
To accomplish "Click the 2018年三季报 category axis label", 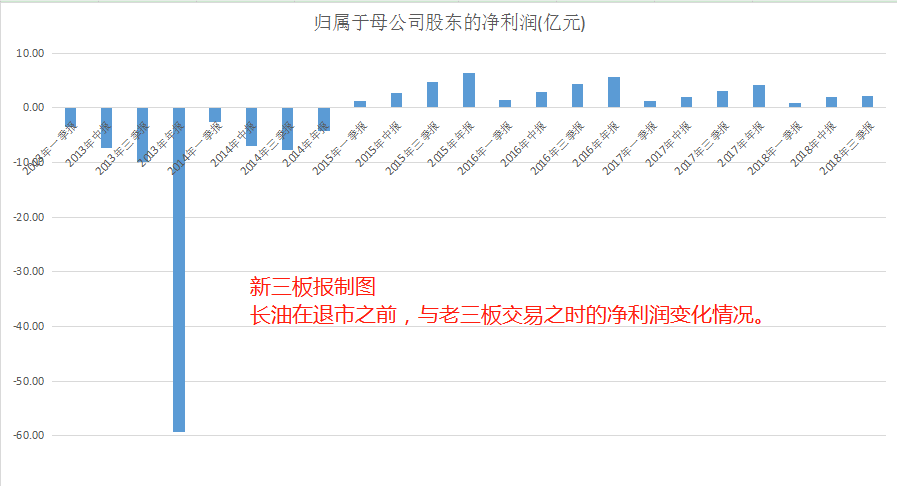I will (846, 149).
